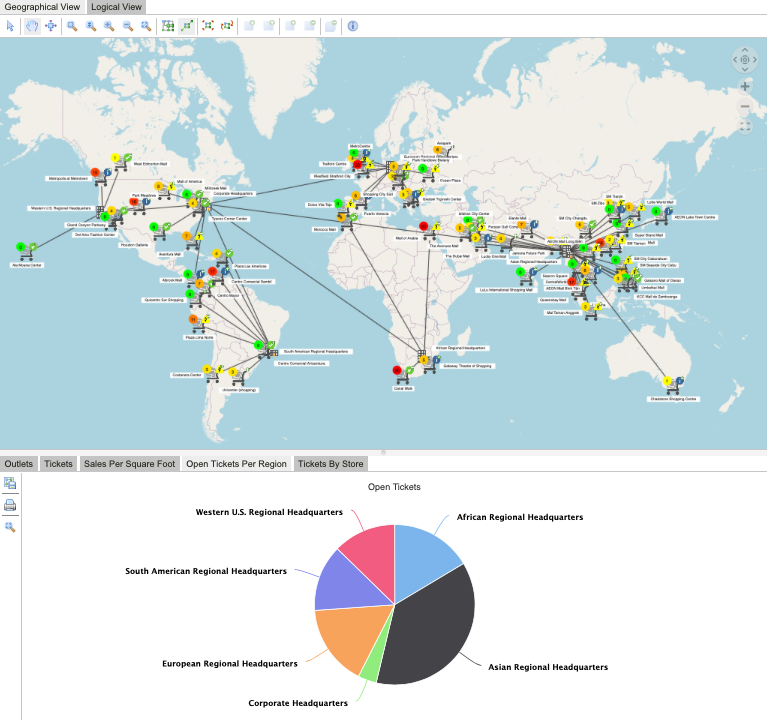Click the export image icon above printer
767x720 pixels.
10,484
